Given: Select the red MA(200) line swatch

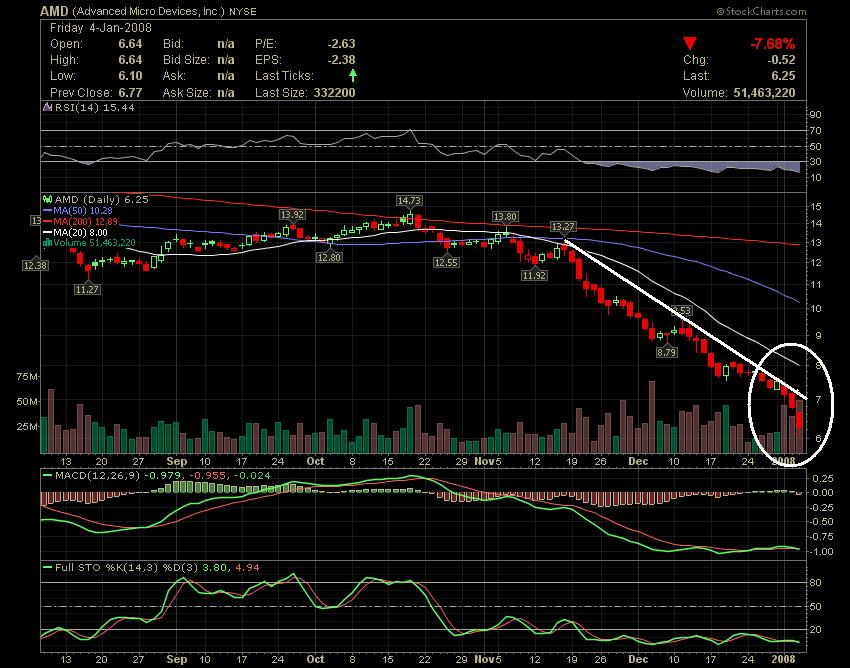Looking at the screenshot, I should [x=47, y=222].
